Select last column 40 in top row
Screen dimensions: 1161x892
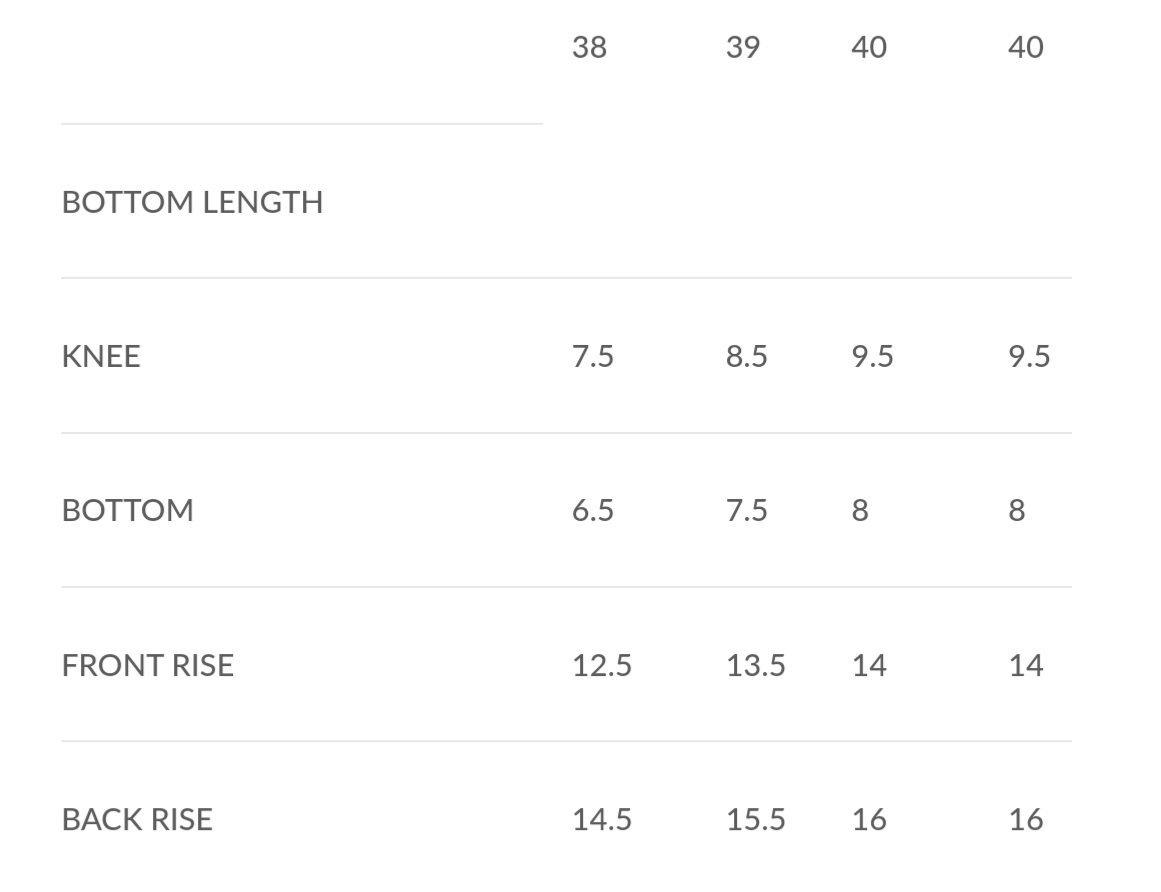click(x=1026, y=47)
